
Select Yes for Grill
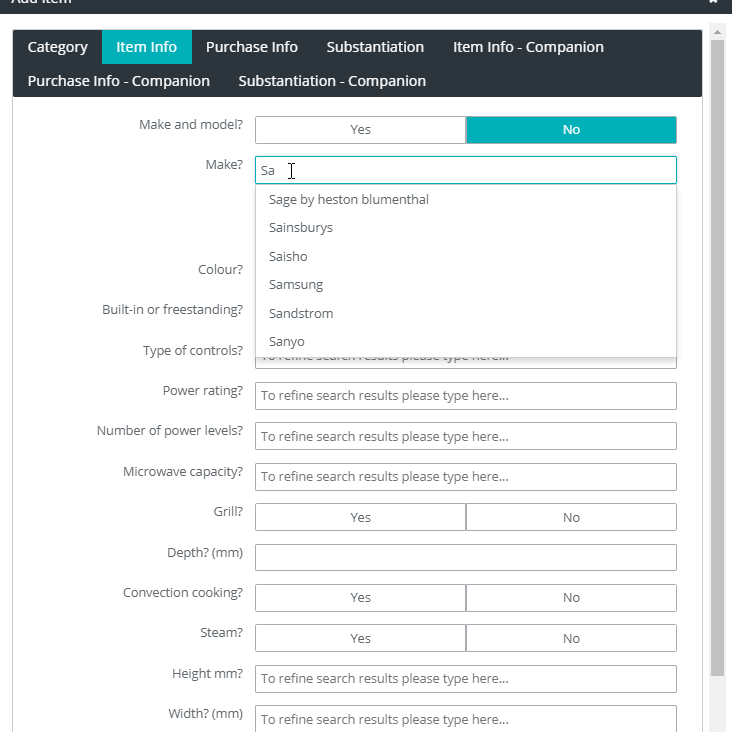pos(360,517)
